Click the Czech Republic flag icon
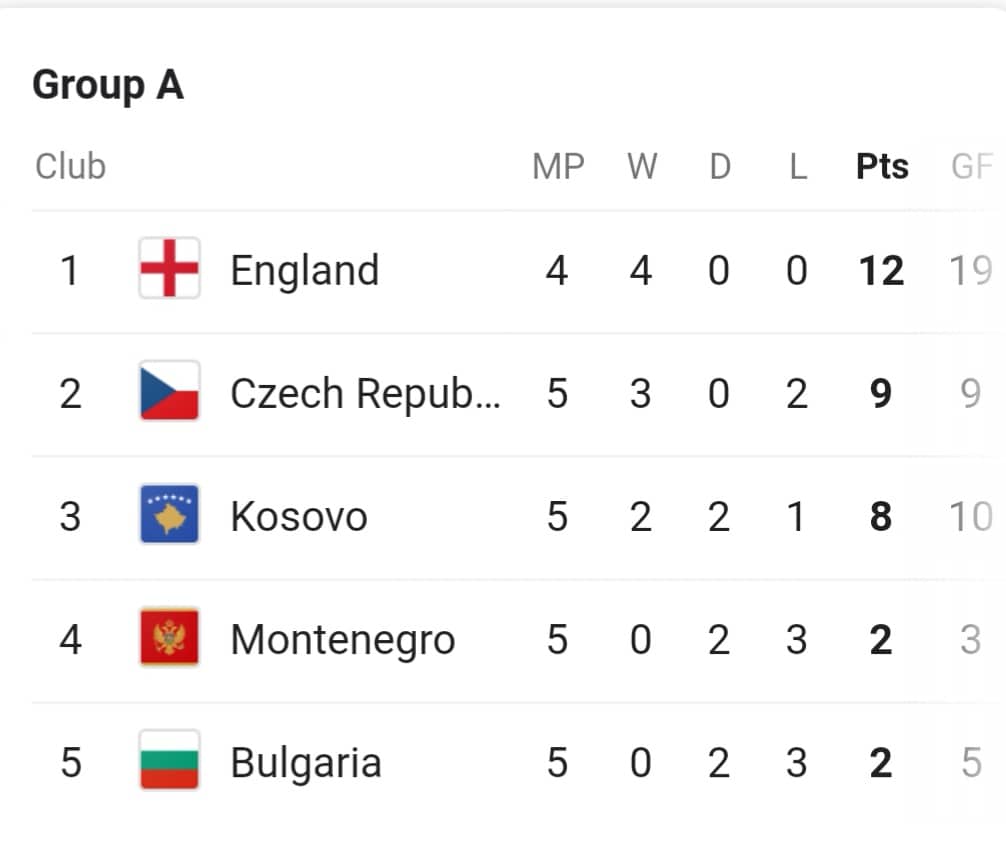This screenshot has height=860, width=1006. coord(169,391)
